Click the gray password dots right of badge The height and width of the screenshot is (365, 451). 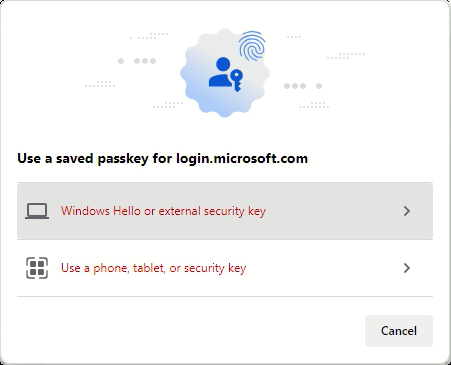tap(303, 86)
